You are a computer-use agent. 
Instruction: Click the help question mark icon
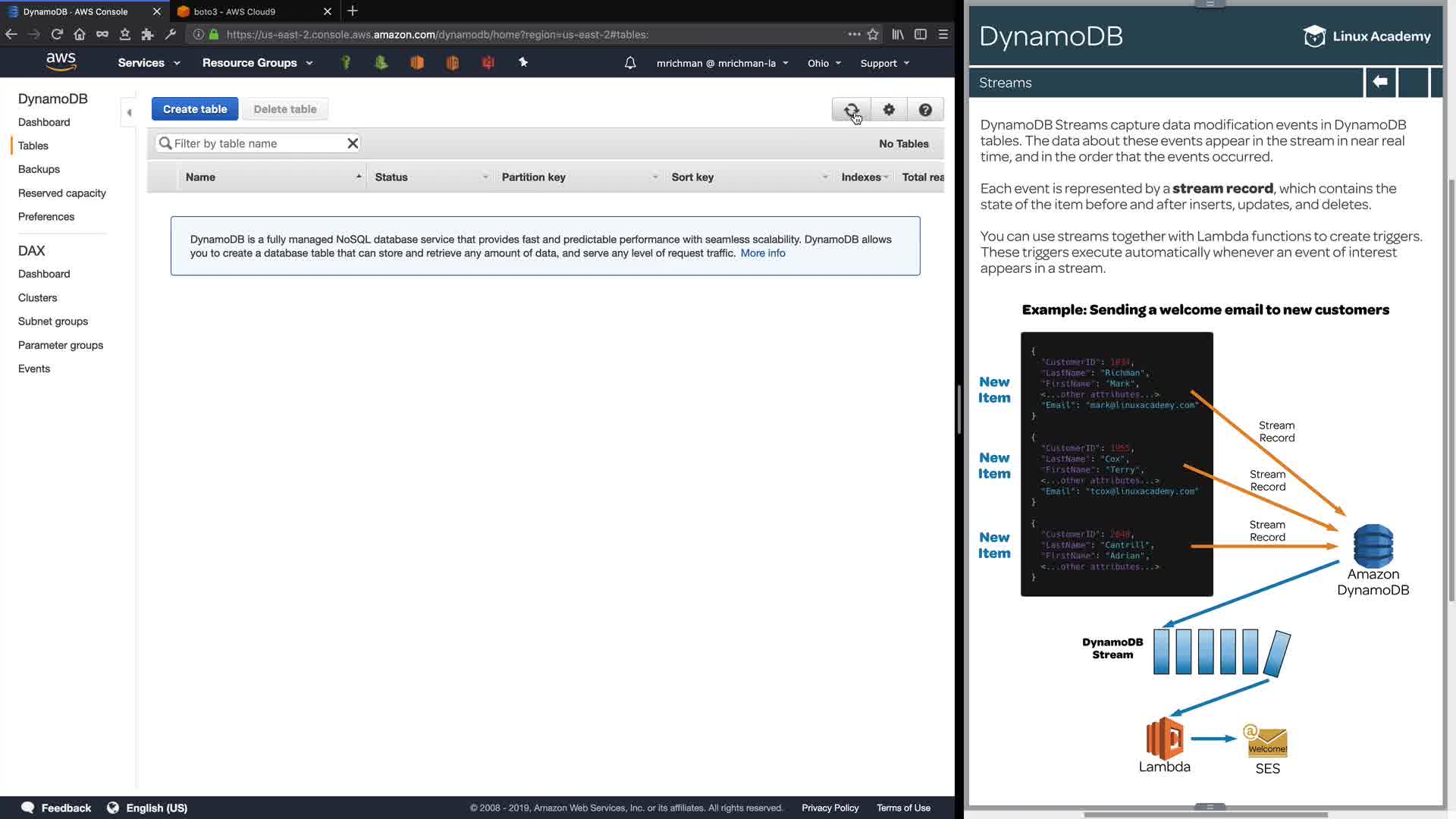click(x=925, y=110)
